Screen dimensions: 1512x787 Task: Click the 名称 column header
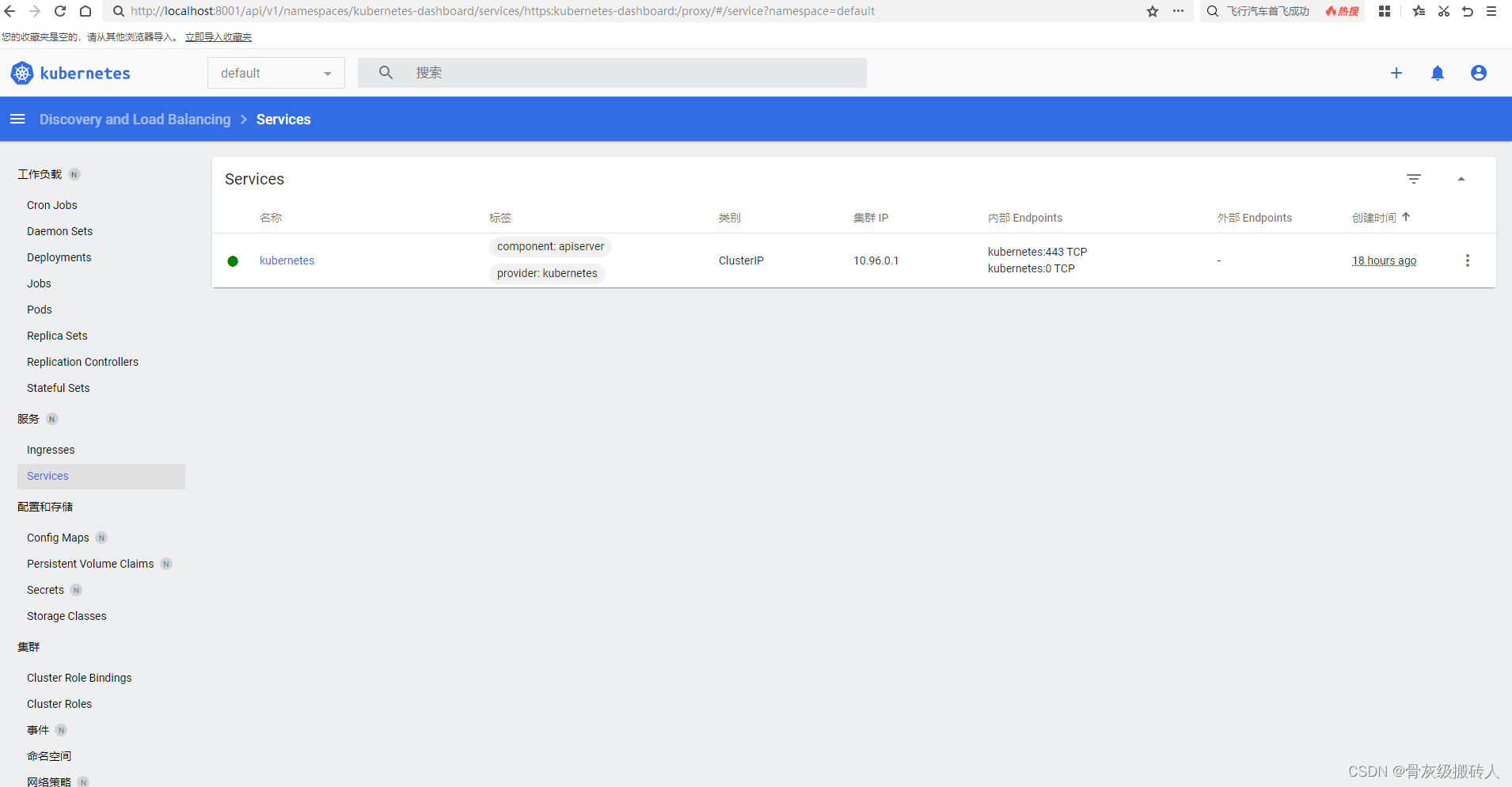click(271, 218)
